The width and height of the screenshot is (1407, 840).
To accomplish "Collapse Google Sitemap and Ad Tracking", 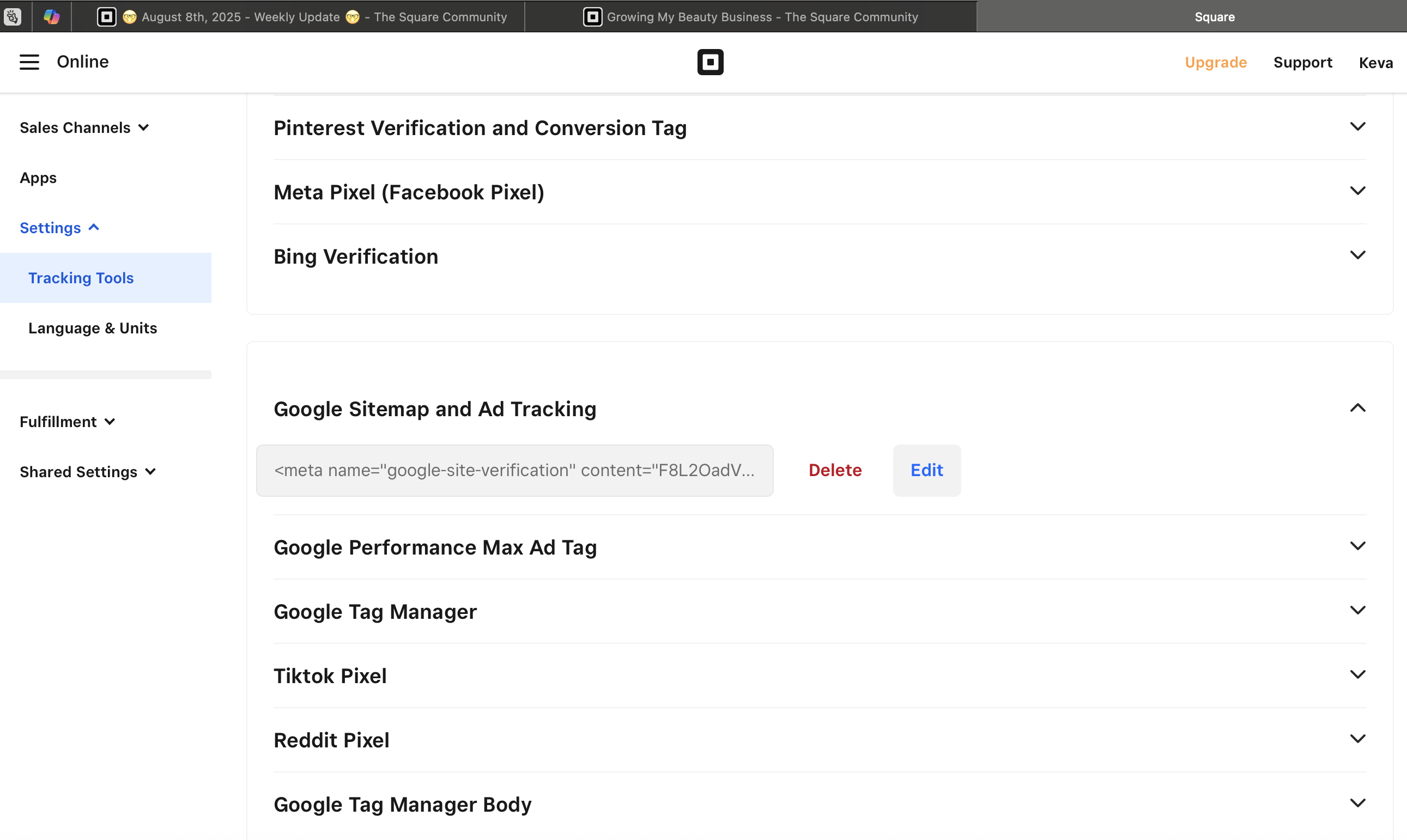I will (1357, 408).
